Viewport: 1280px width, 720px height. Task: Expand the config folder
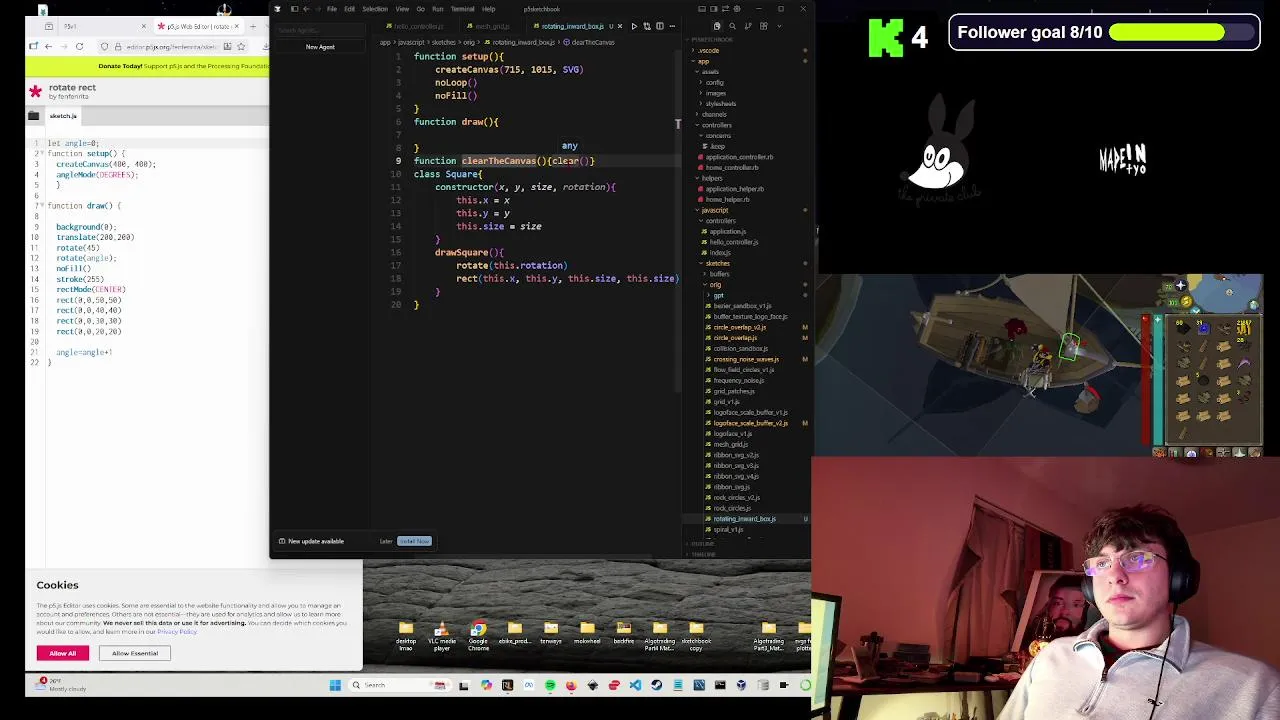(x=714, y=82)
